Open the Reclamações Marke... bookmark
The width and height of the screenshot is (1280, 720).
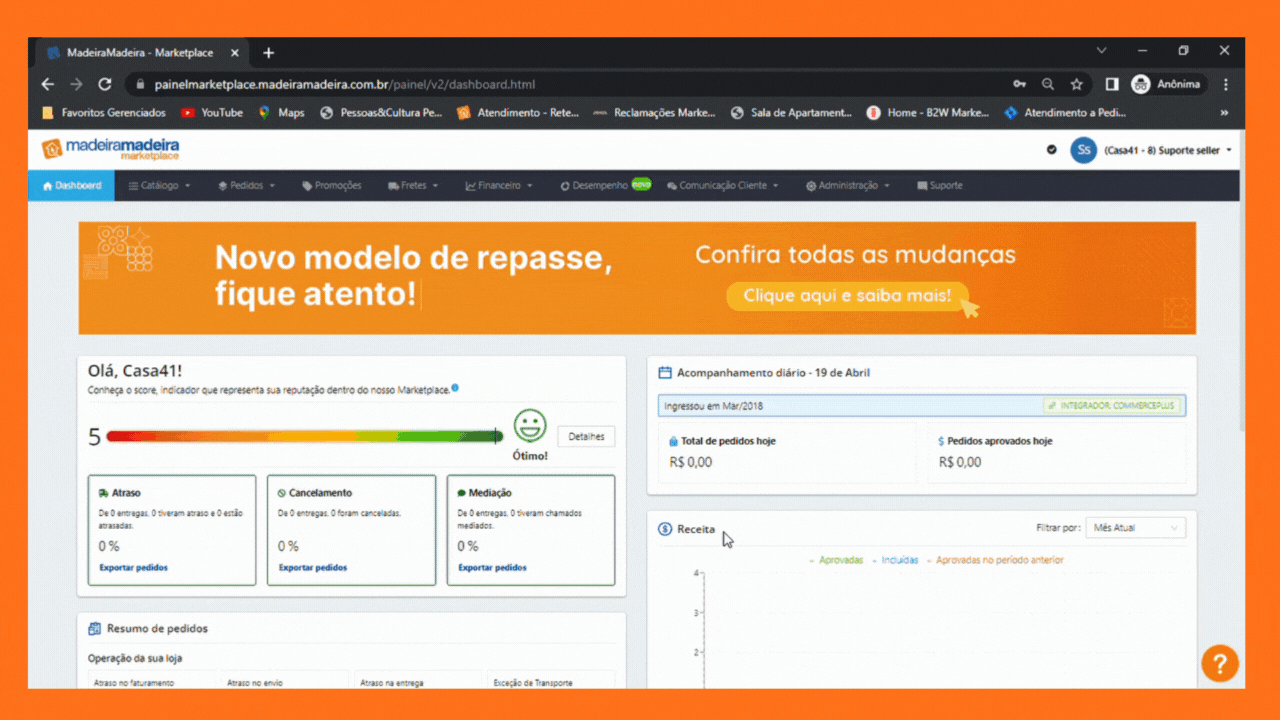tap(655, 113)
